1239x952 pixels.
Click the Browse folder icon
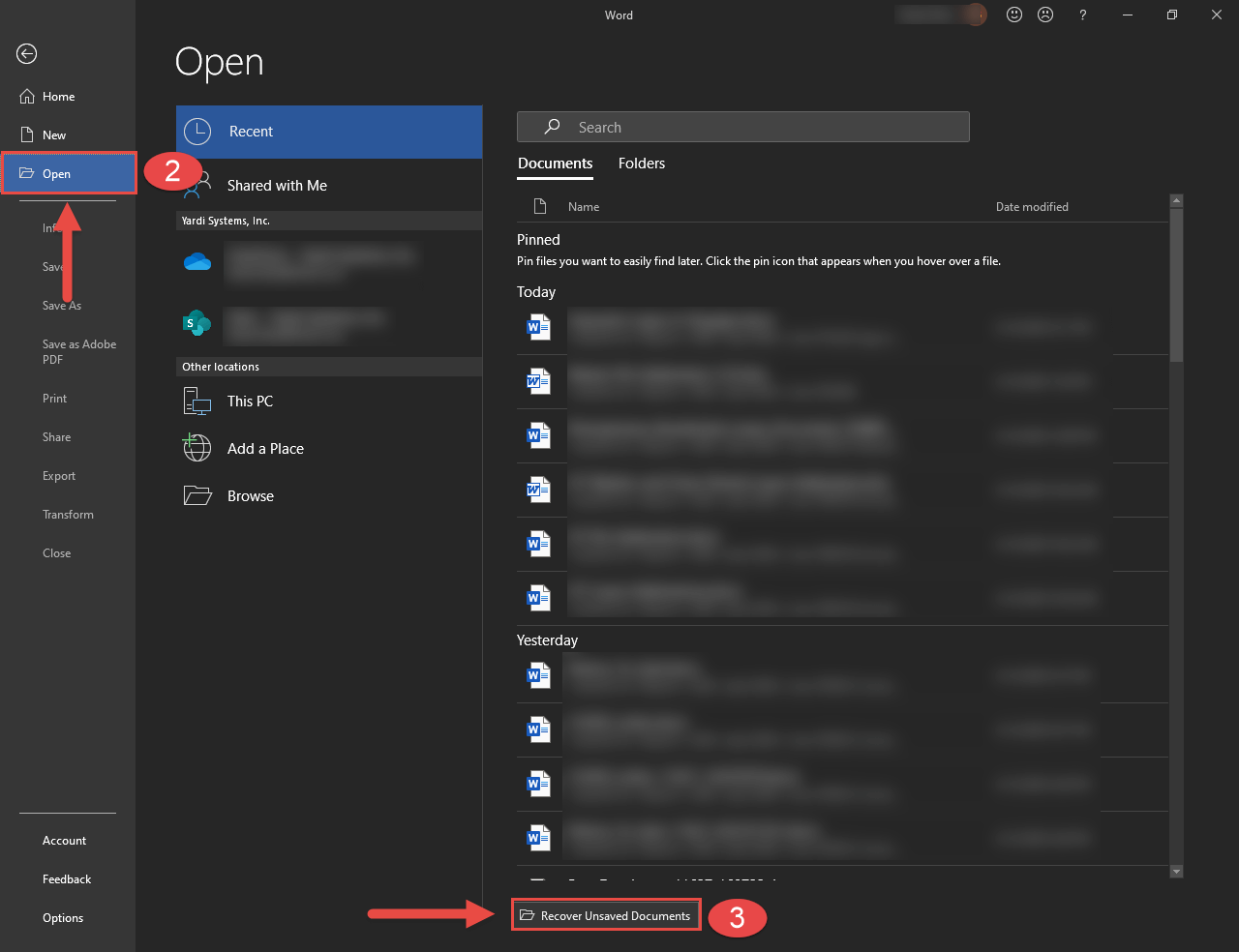(197, 495)
